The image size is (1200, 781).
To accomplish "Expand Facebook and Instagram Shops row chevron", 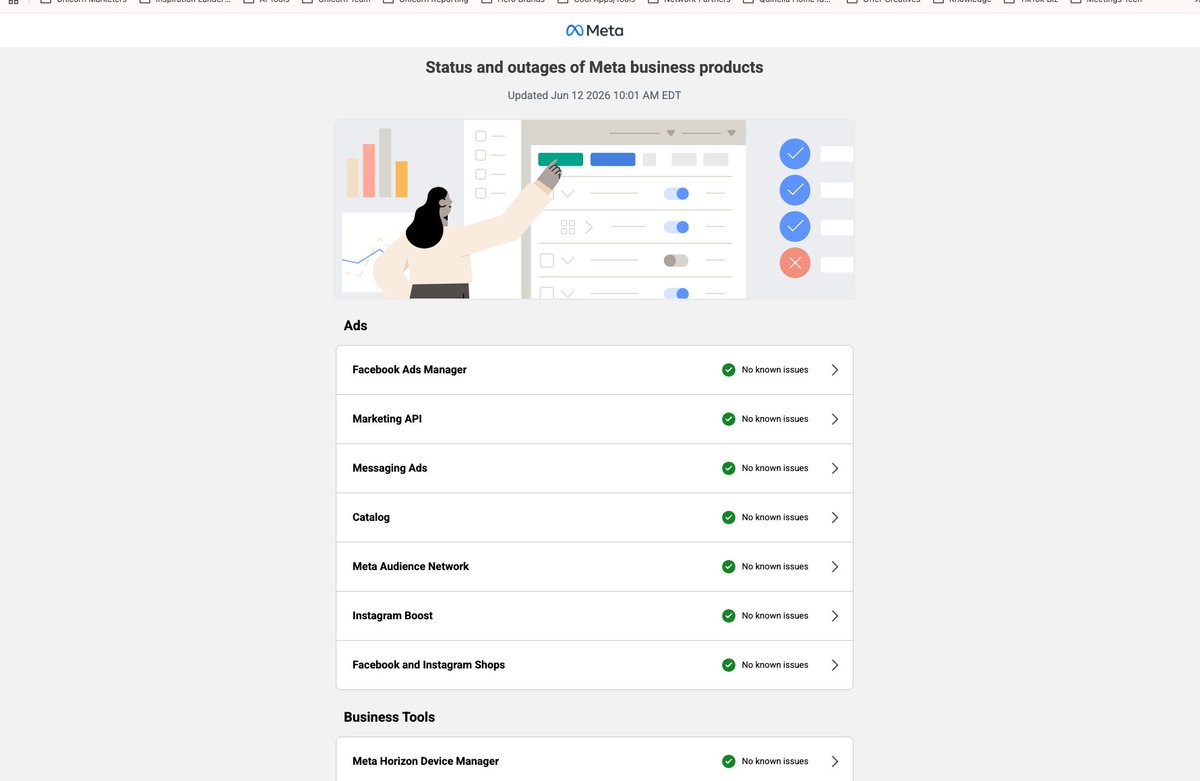I will click(835, 665).
